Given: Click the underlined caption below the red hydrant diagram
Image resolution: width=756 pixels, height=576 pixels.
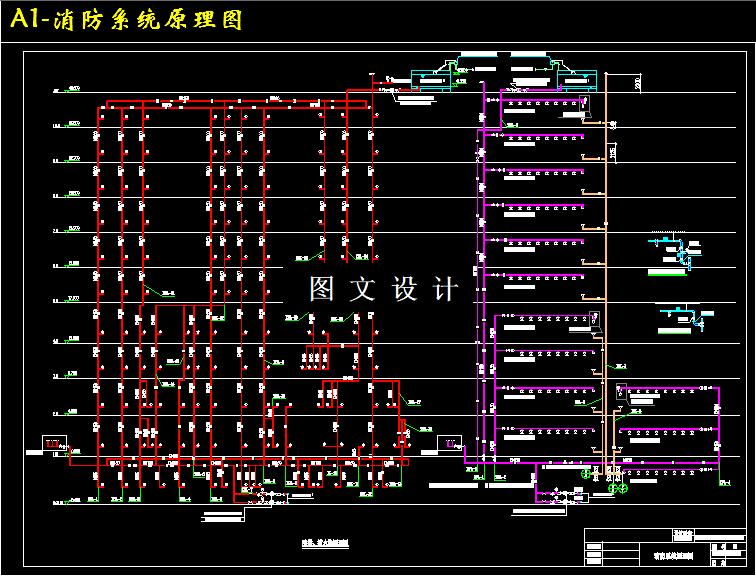Looking at the screenshot, I should point(325,543).
